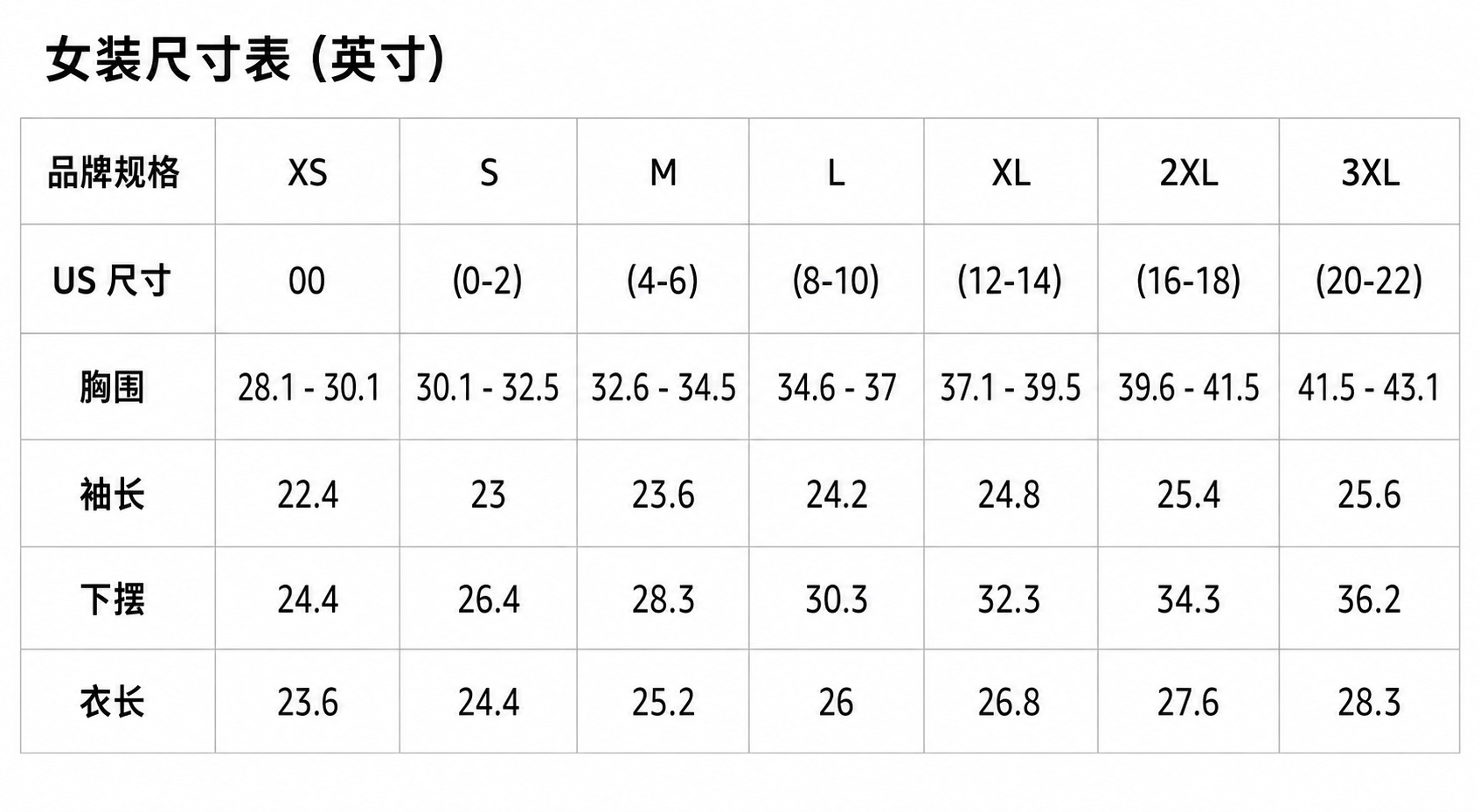The height and width of the screenshot is (812, 1480).
Task: Click hem value 36.2 for 3XL
Action: [1369, 600]
